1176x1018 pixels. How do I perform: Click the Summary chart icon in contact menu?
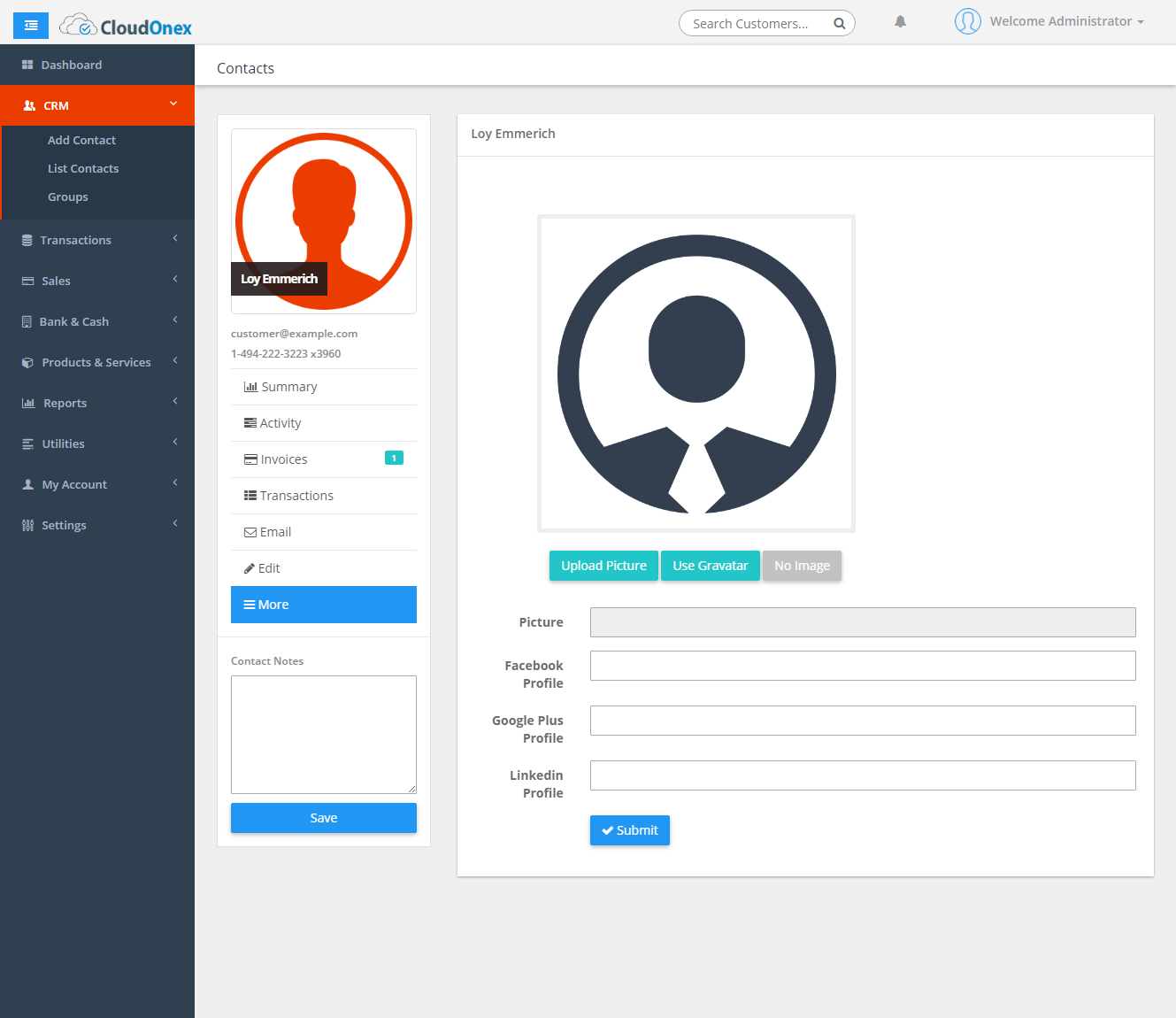click(x=251, y=387)
